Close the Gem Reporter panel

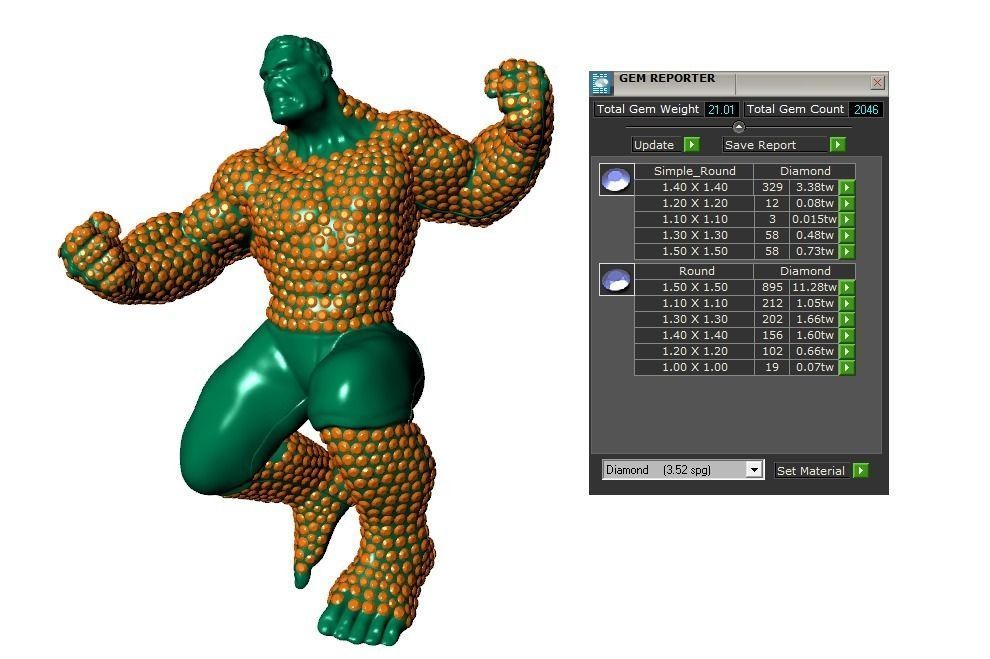pos(877,82)
